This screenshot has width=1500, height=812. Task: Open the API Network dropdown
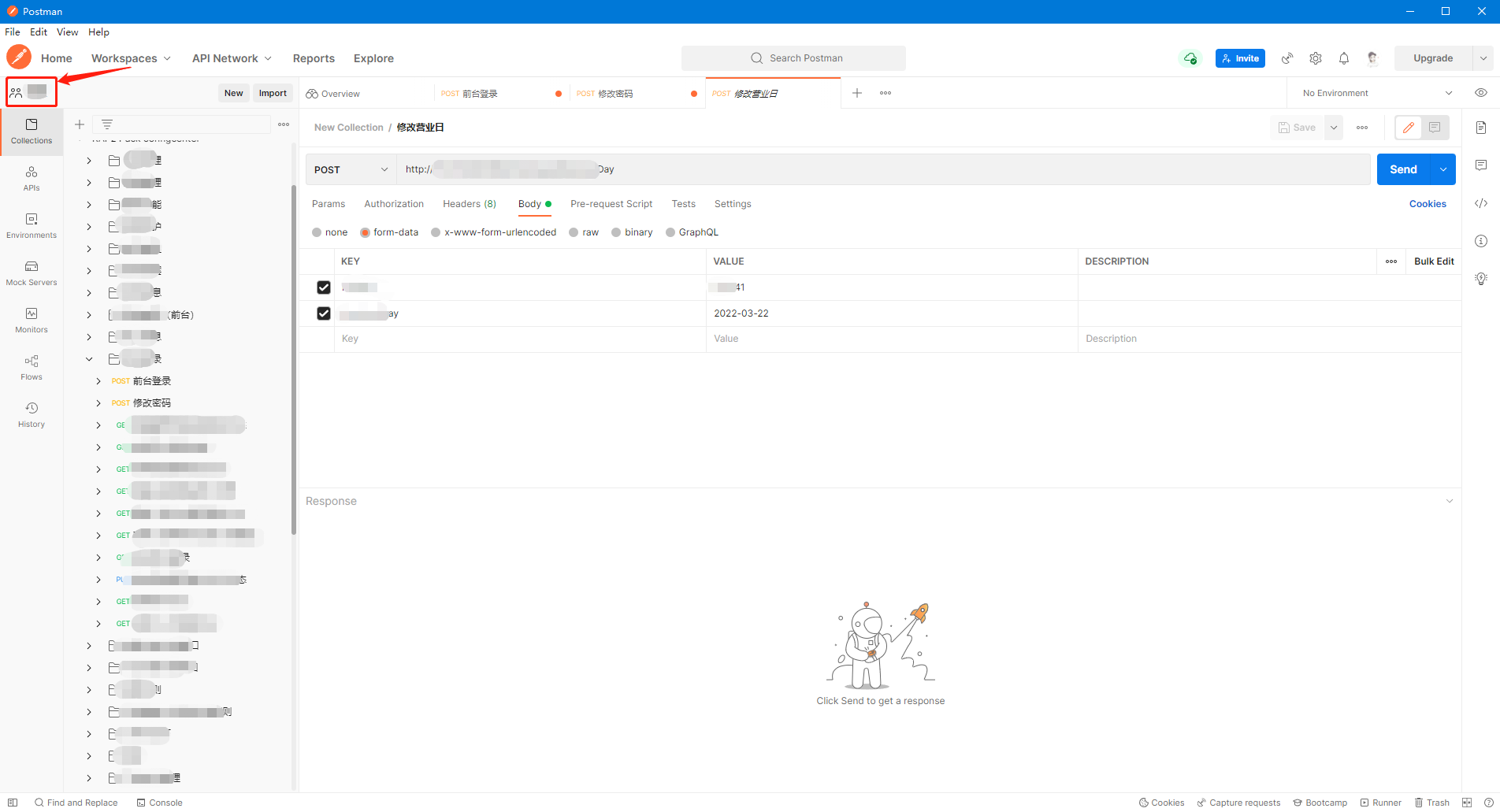[x=232, y=58]
